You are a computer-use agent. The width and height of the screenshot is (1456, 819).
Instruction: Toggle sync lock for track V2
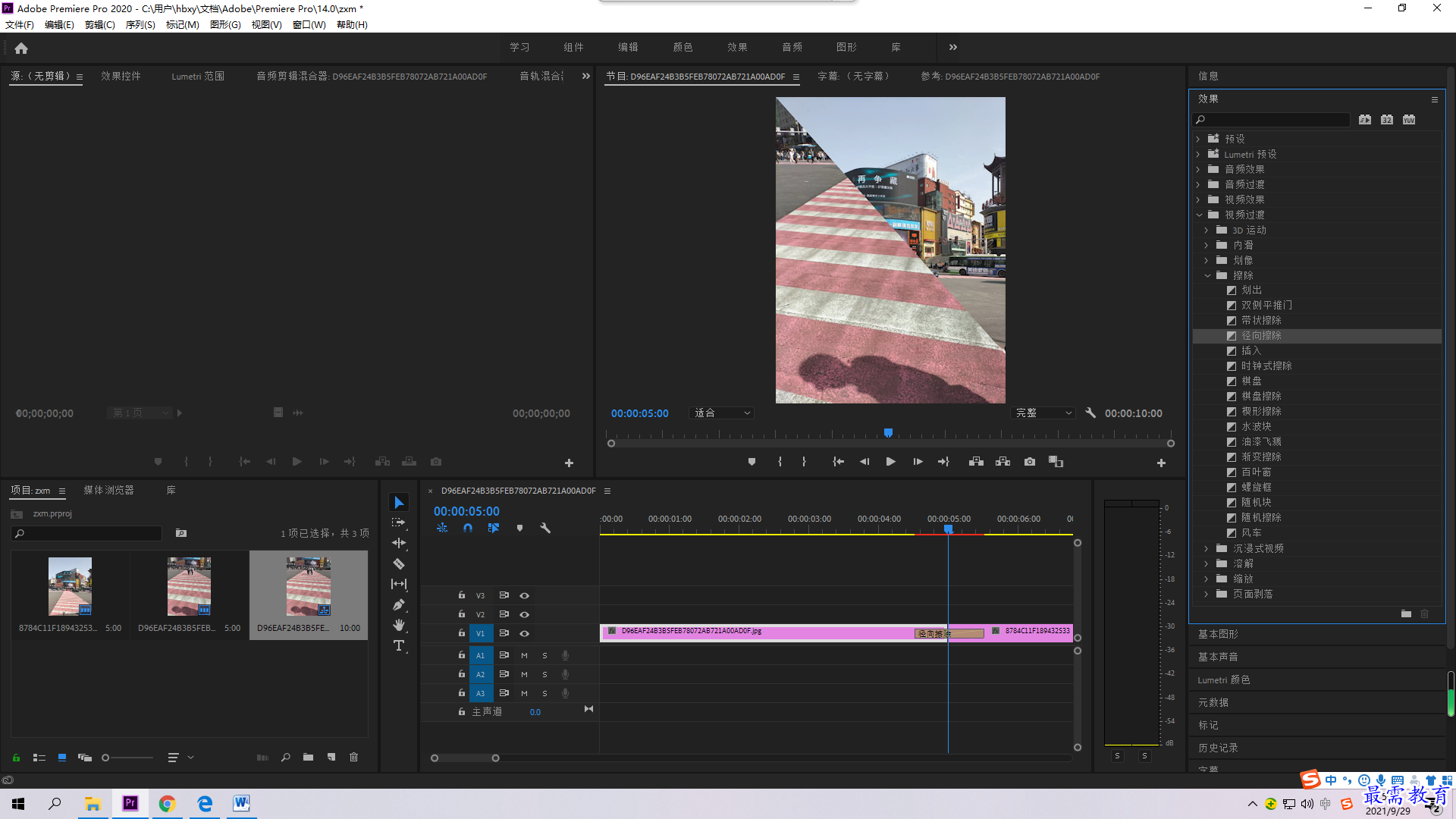[x=504, y=614]
